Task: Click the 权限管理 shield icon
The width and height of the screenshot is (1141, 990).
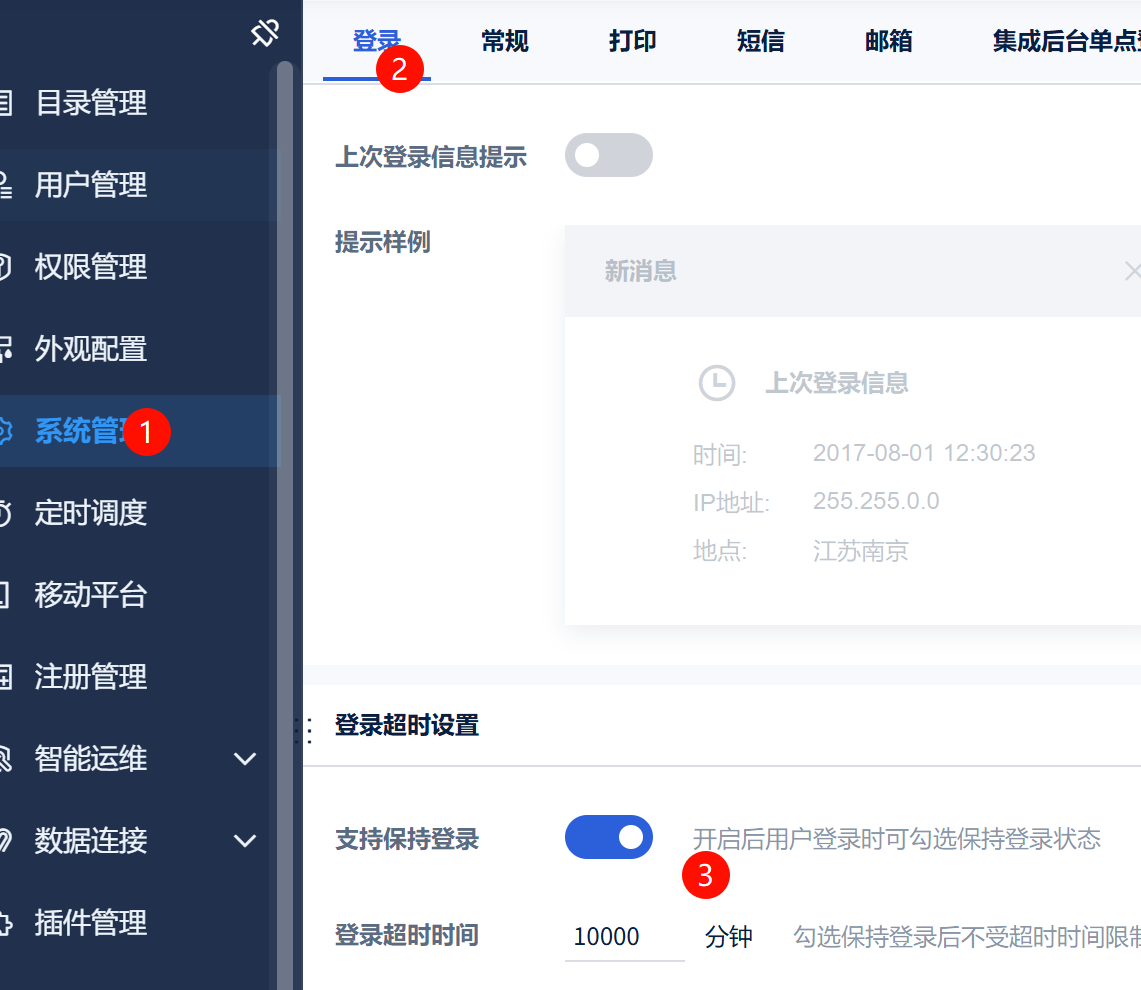Action: click(x=5, y=267)
